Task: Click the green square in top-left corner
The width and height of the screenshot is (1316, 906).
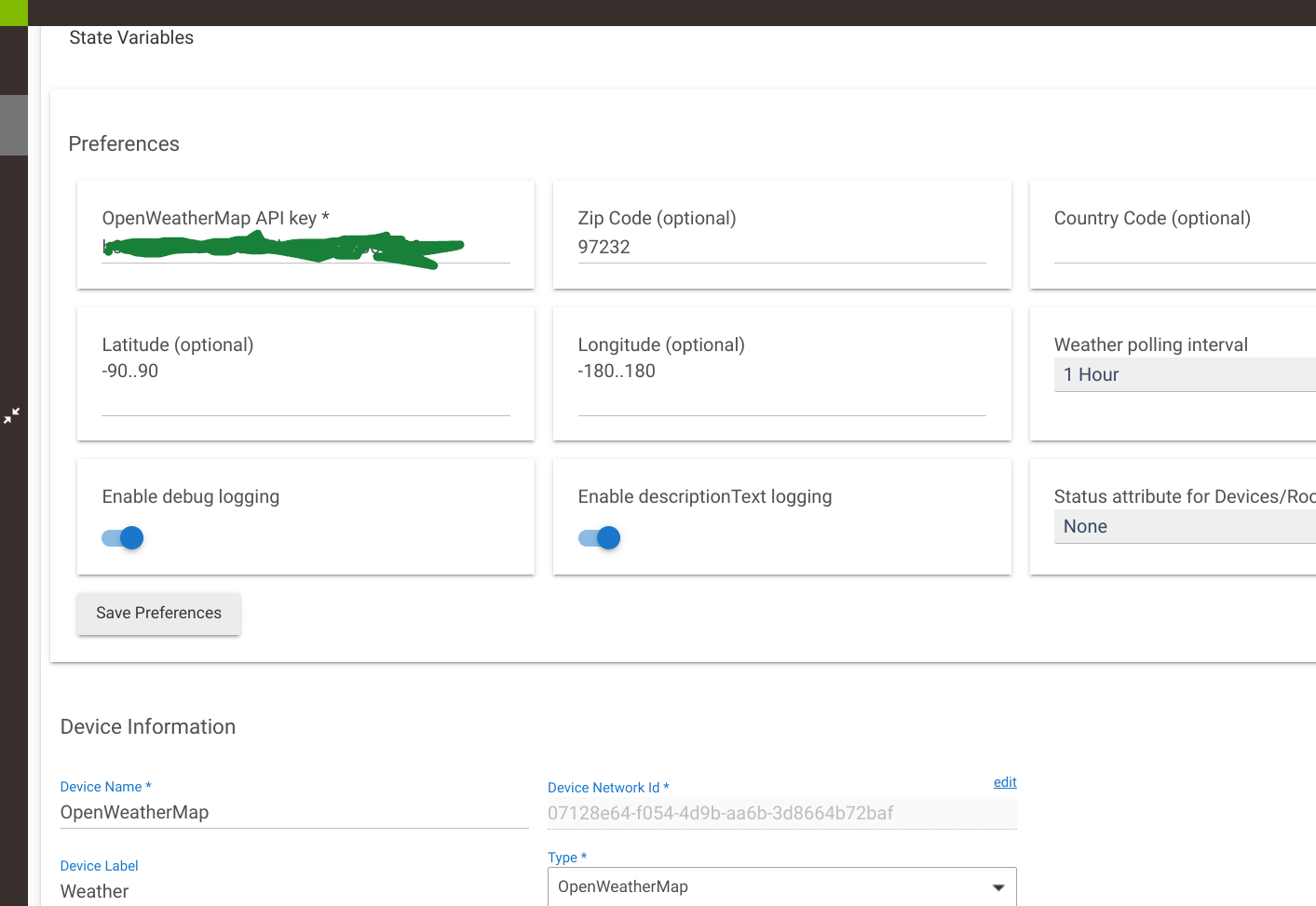Action: pyautogui.click(x=14, y=13)
